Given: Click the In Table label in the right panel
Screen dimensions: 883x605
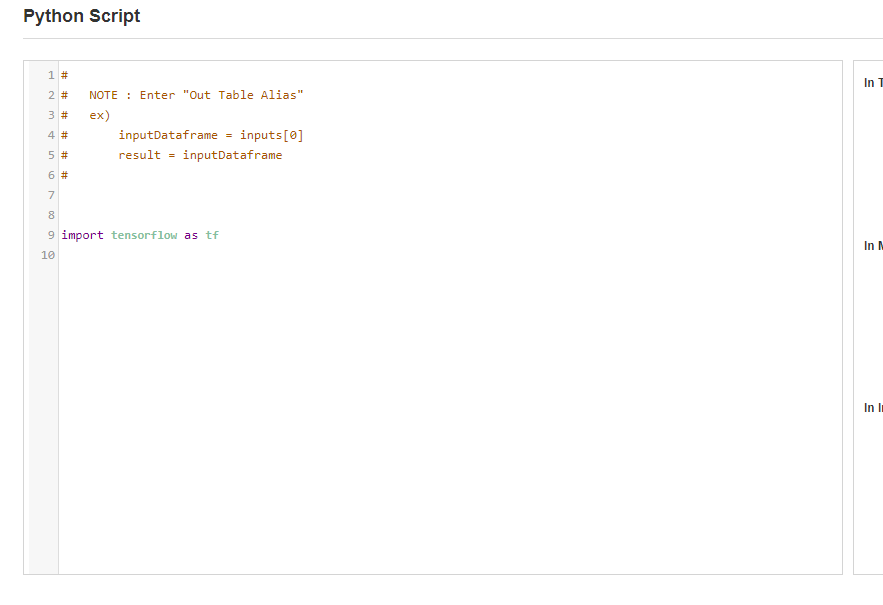Looking at the screenshot, I should 872,82.
